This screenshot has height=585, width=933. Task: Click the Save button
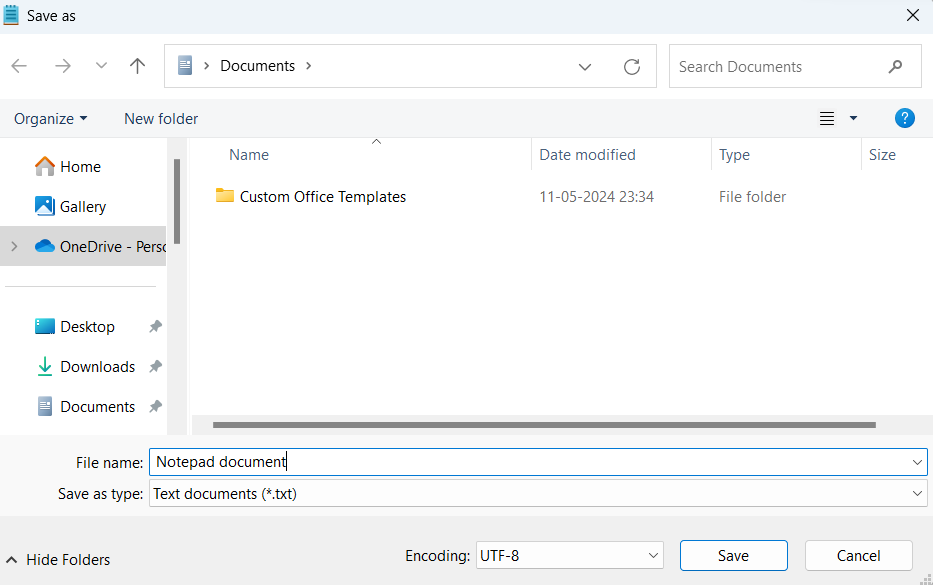[x=733, y=555]
